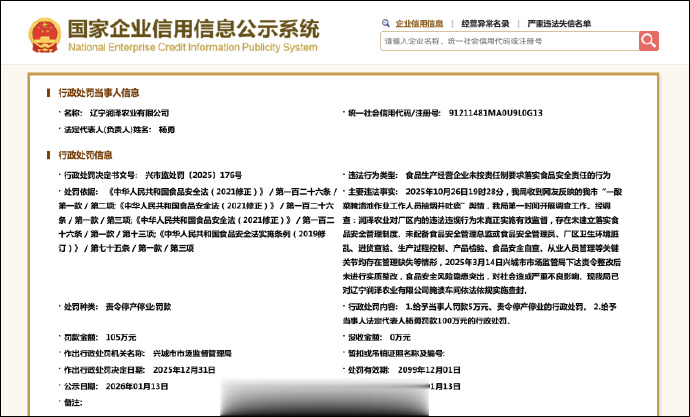Click penalty type 责令停产停业;罚款

pos(138,307)
